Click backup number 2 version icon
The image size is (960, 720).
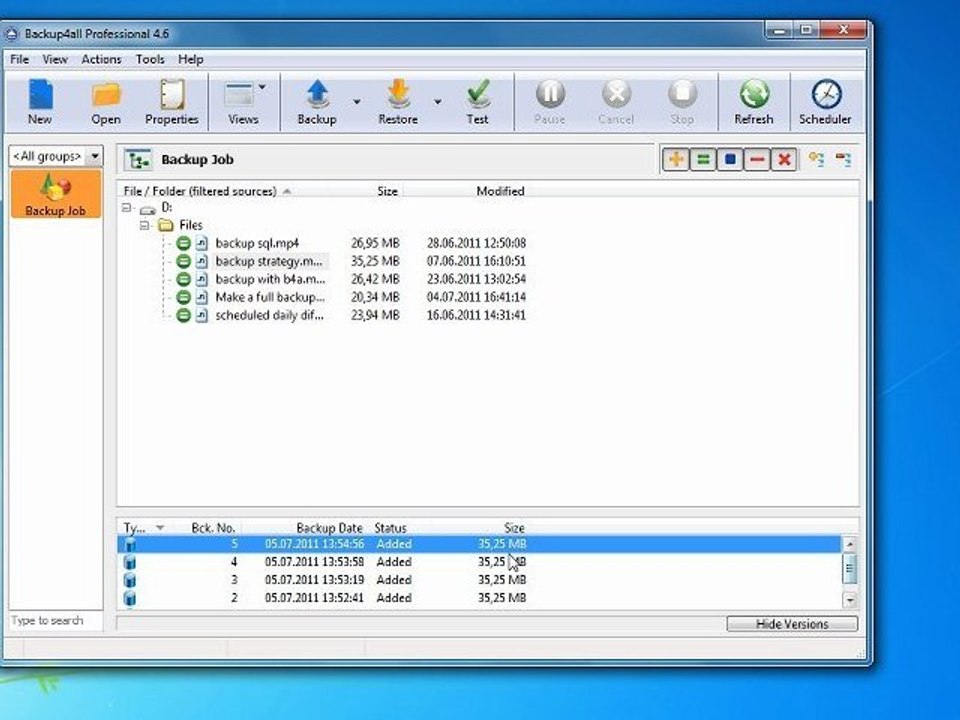130,598
